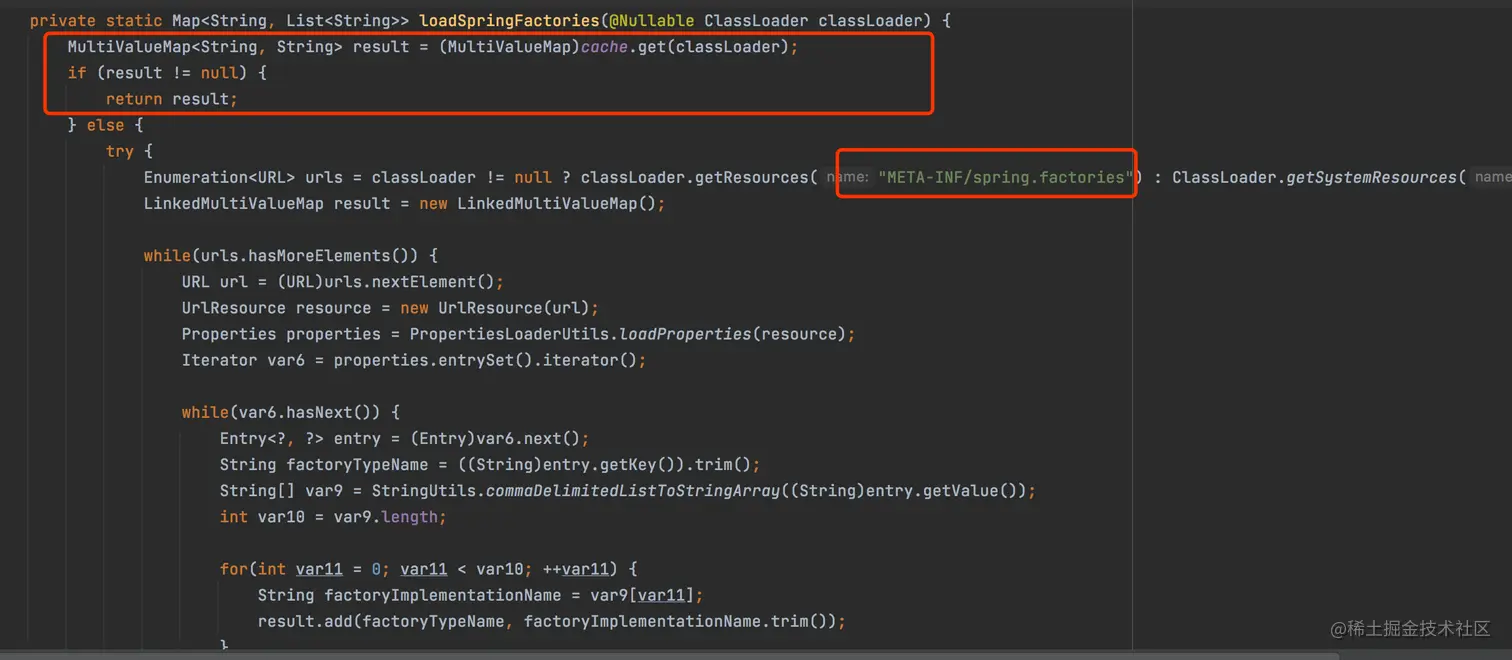
Task: Click the 'private' keyword
Action: (x=63, y=21)
